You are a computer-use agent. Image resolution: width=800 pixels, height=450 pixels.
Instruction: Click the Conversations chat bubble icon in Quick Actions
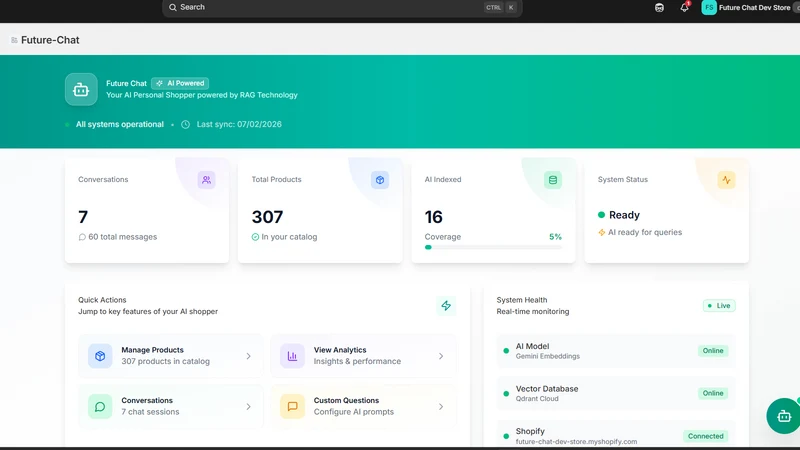100,407
